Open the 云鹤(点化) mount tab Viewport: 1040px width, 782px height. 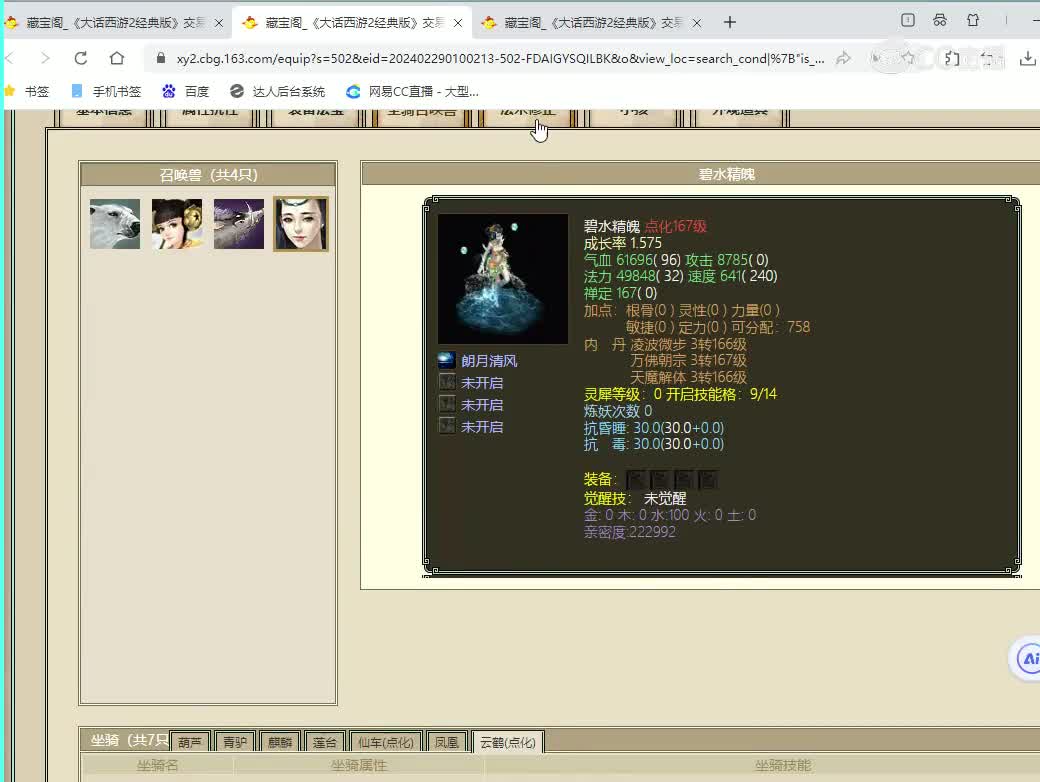(508, 742)
